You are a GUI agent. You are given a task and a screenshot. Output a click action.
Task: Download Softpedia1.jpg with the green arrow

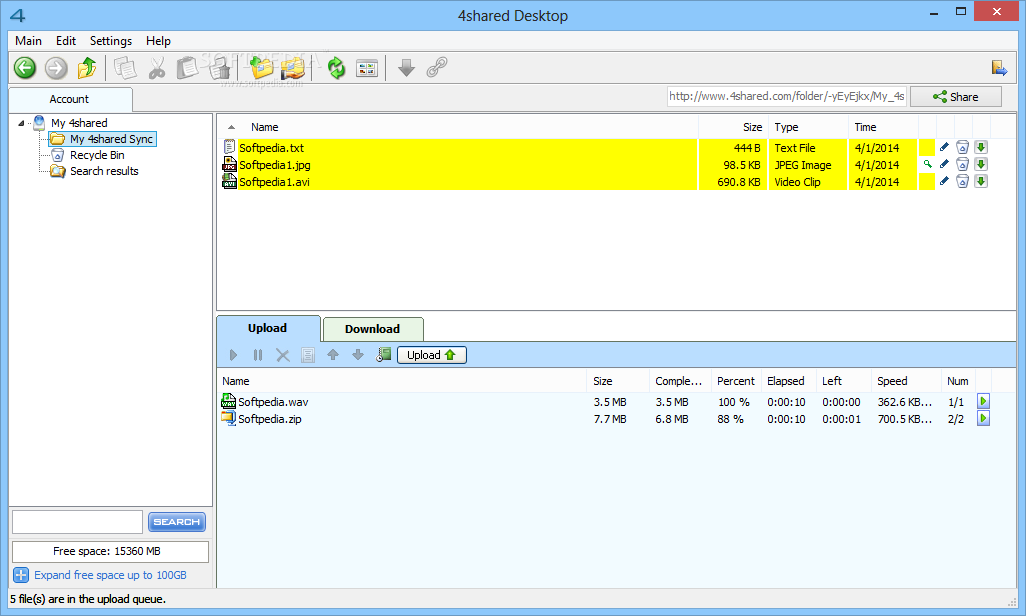tap(981, 164)
